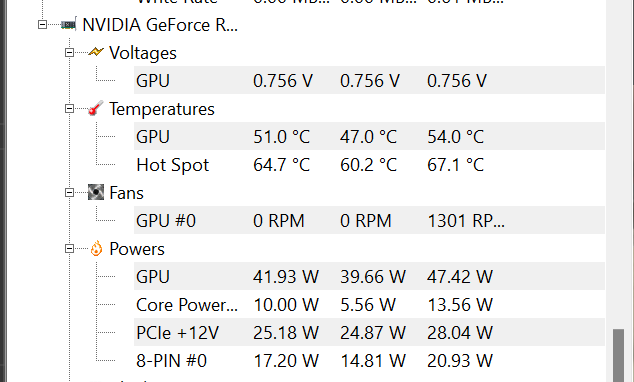Viewport: 634px width, 382px height.
Task: Click the vertical scrollbar thumb
Action: [618, 355]
